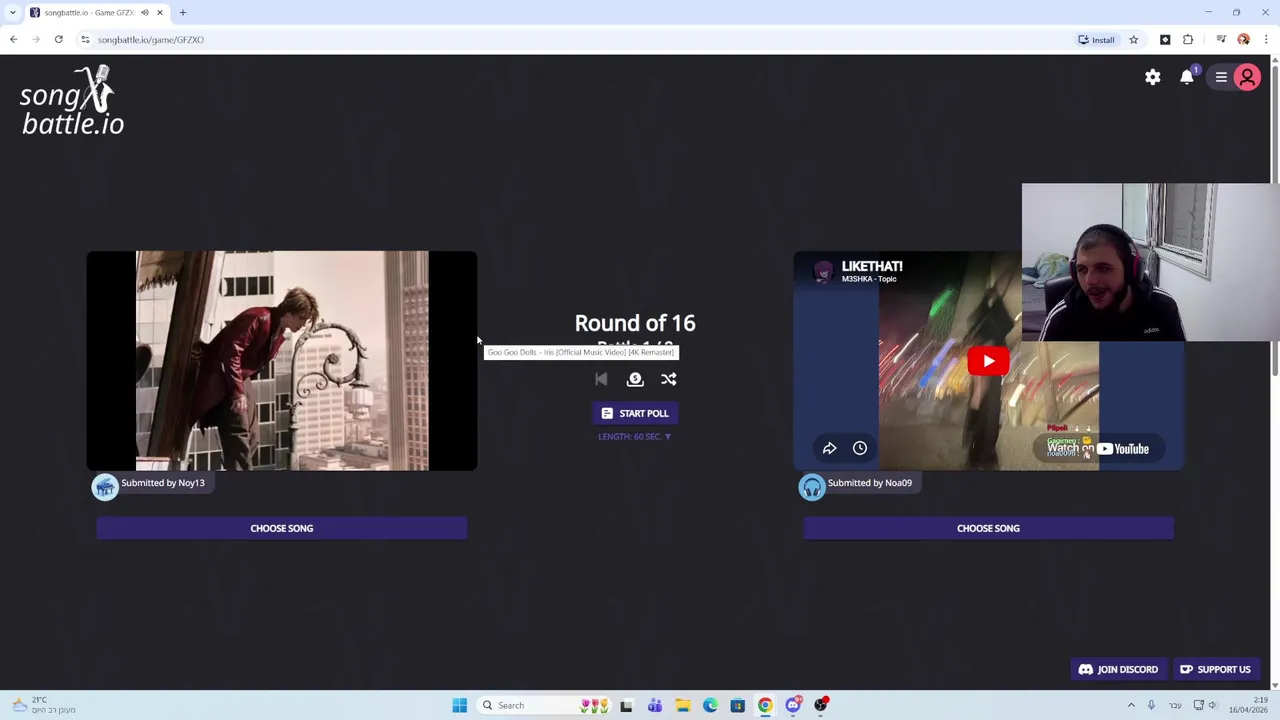
Task: Open the notifications bell
Action: point(1187,77)
